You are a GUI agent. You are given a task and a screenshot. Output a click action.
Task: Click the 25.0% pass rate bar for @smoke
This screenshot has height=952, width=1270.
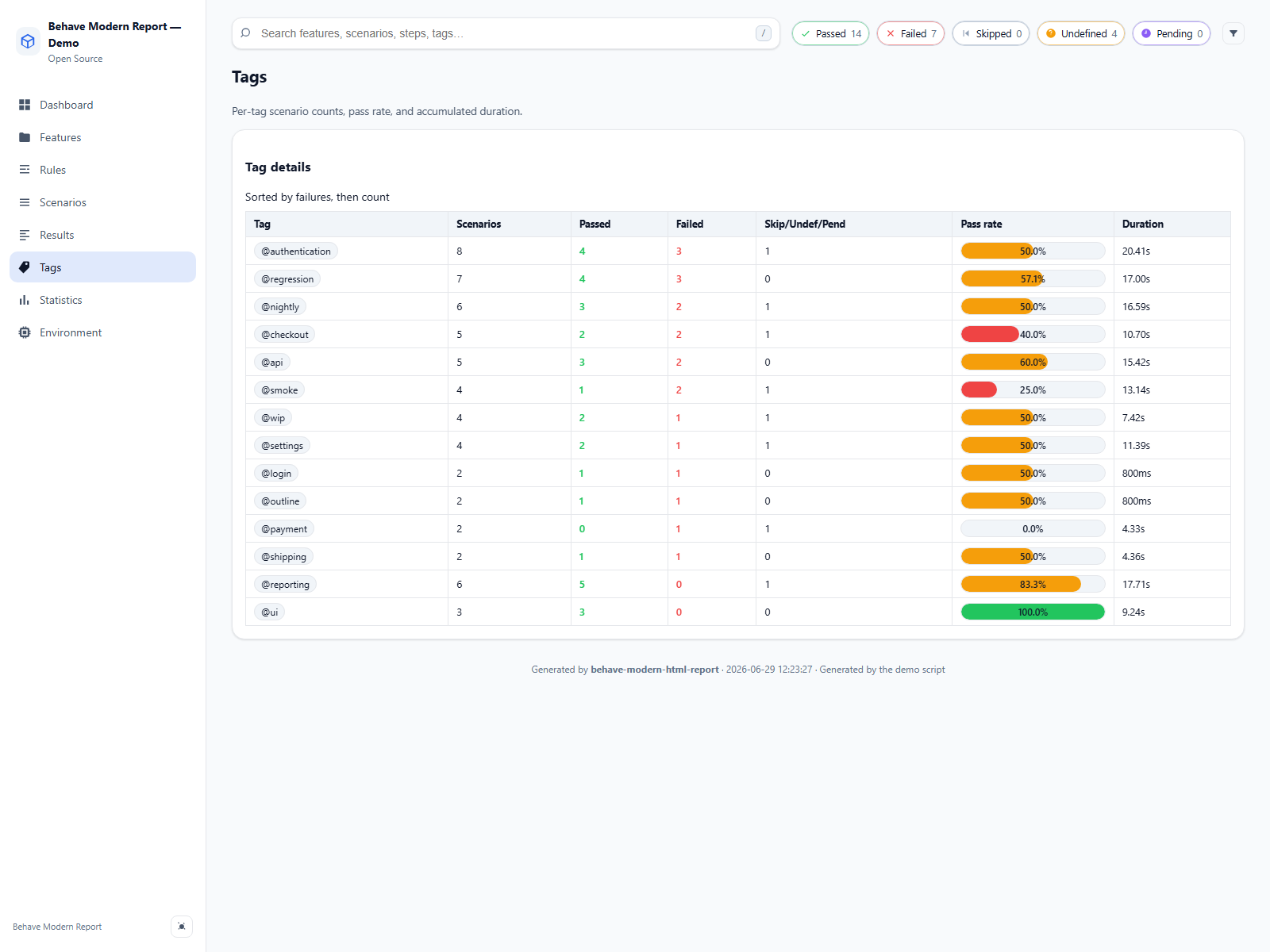(x=1033, y=390)
